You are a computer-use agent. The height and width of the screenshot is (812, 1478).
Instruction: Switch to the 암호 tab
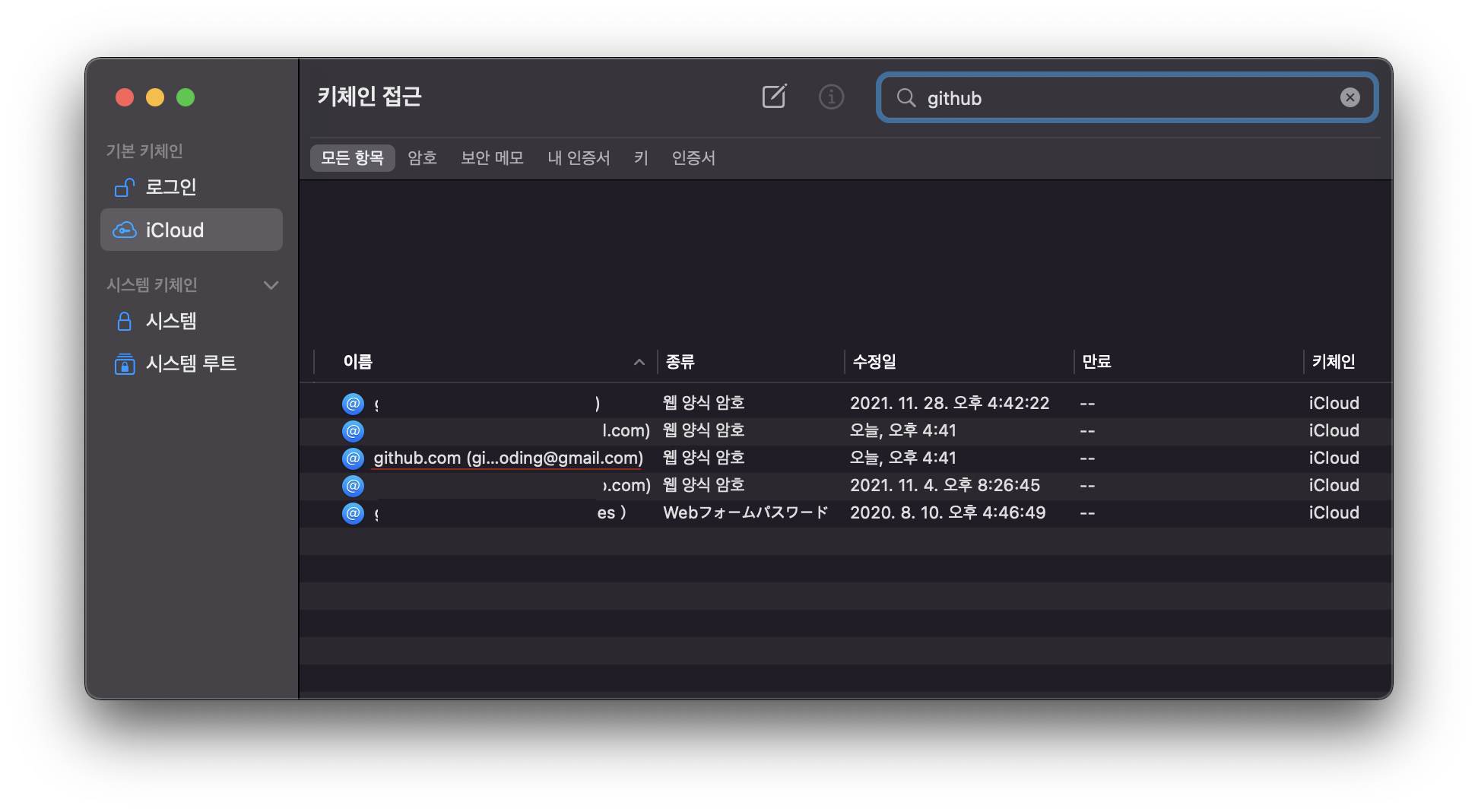click(422, 157)
